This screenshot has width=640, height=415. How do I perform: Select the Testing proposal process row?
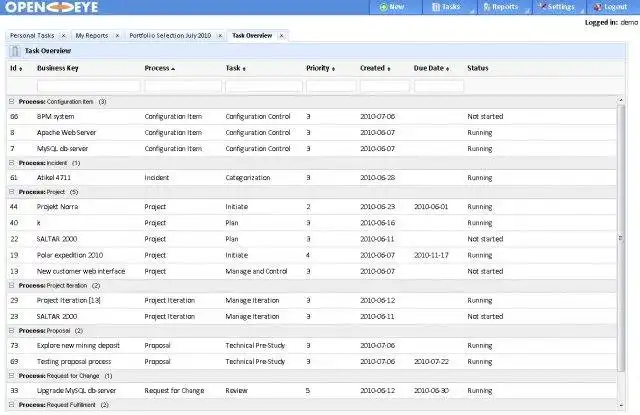(x=312, y=362)
